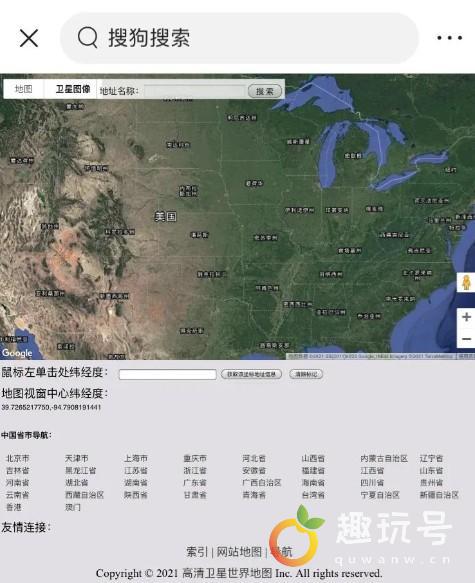Viewport: 475px width, 583px height.
Task: Go to 内蒙古自治区 link
Action: pos(384,458)
